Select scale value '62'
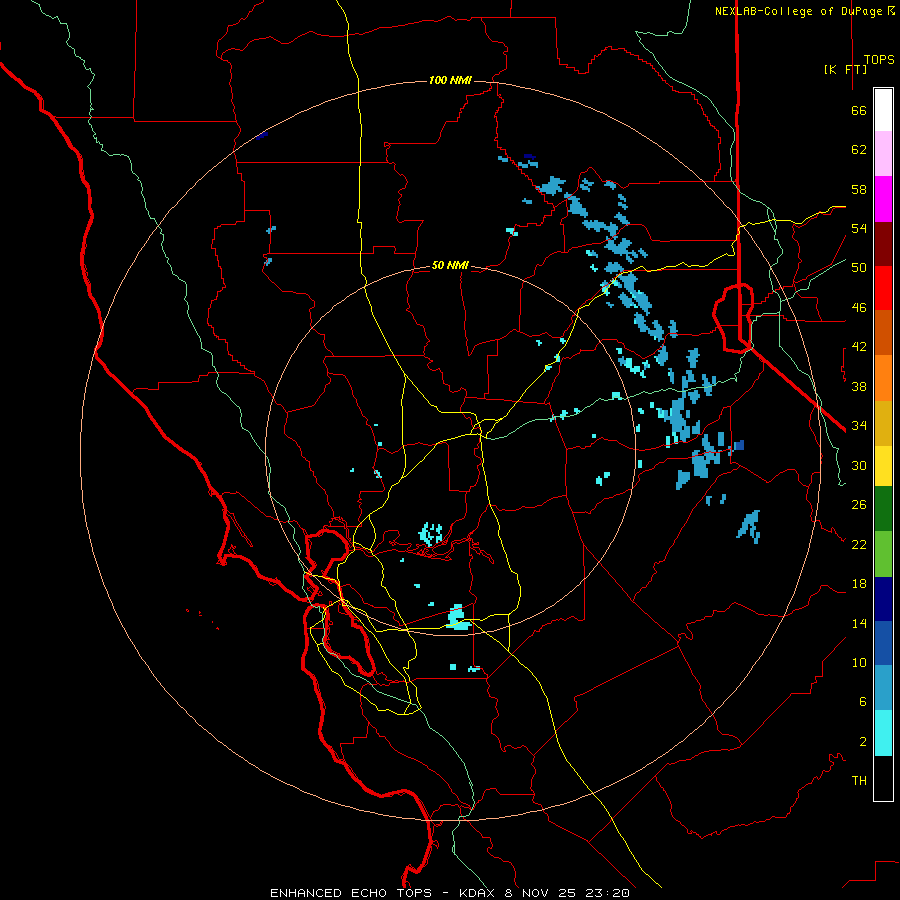This screenshot has width=900, height=900. click(x=859, y=150)
